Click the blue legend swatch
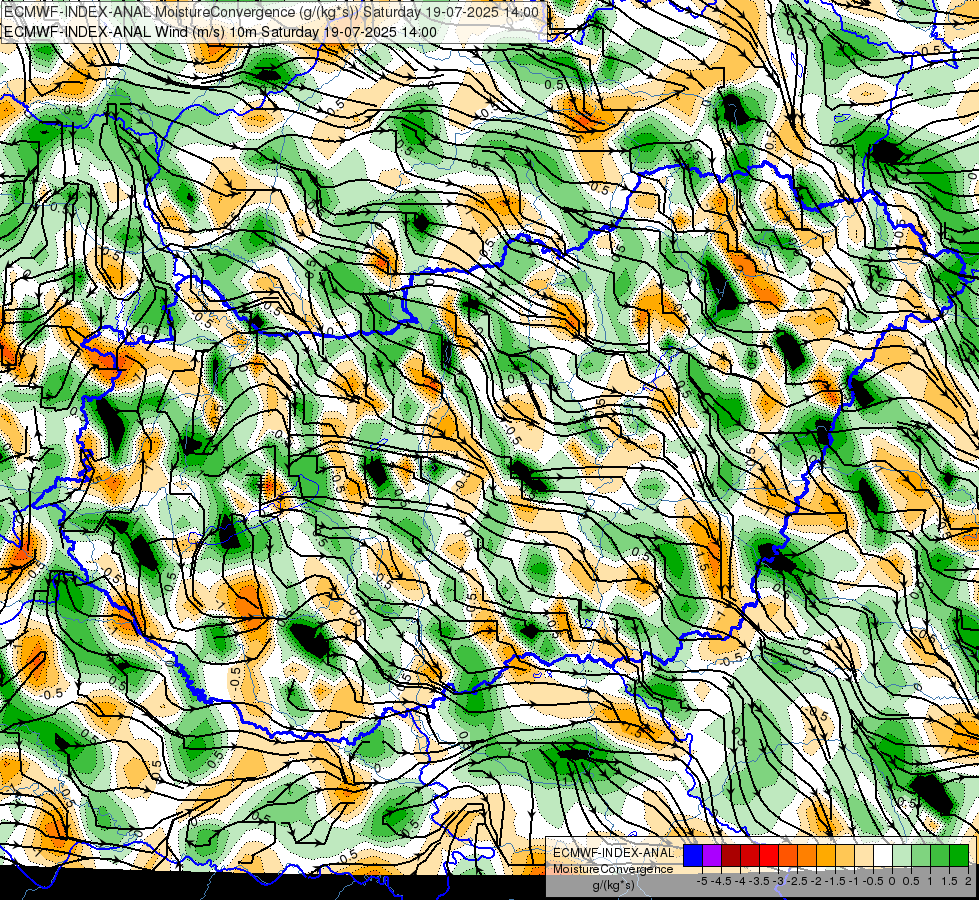 click(x=693, y=855)
